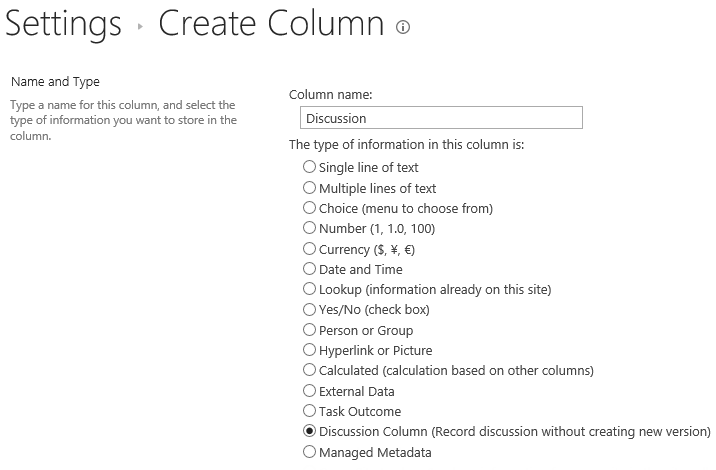Select External Data radio button

click(x=310, y=391)
